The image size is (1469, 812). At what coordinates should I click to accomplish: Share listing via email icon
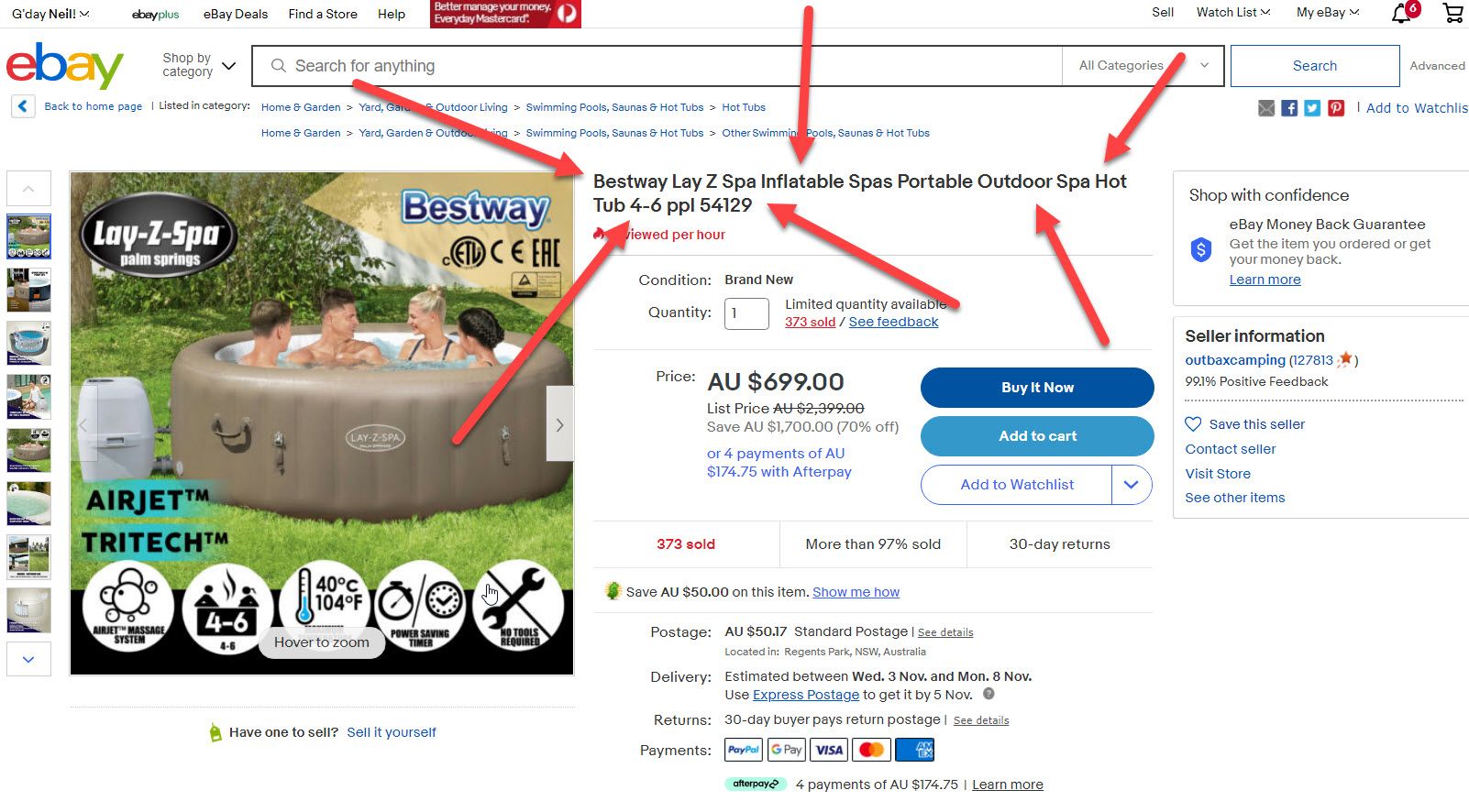pyautogui.click(x=1266, y=108)
